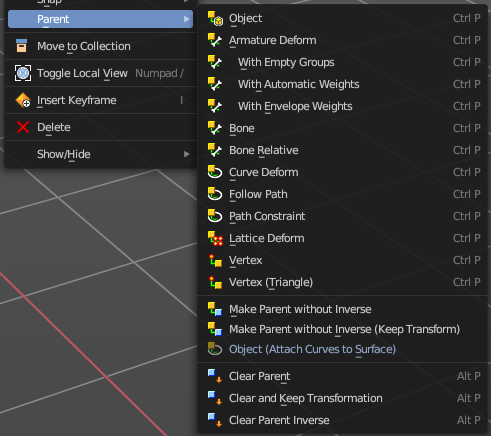Choose Move to Collection
The height and width of the screenshot is (436, 491).
tap(100, 46)
